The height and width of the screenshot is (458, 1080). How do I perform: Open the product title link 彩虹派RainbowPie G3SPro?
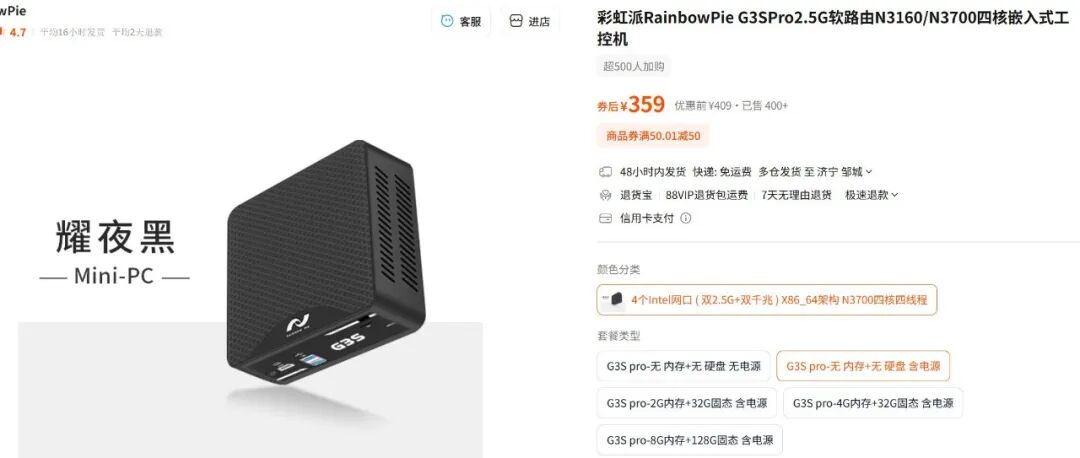click(833, 29)
